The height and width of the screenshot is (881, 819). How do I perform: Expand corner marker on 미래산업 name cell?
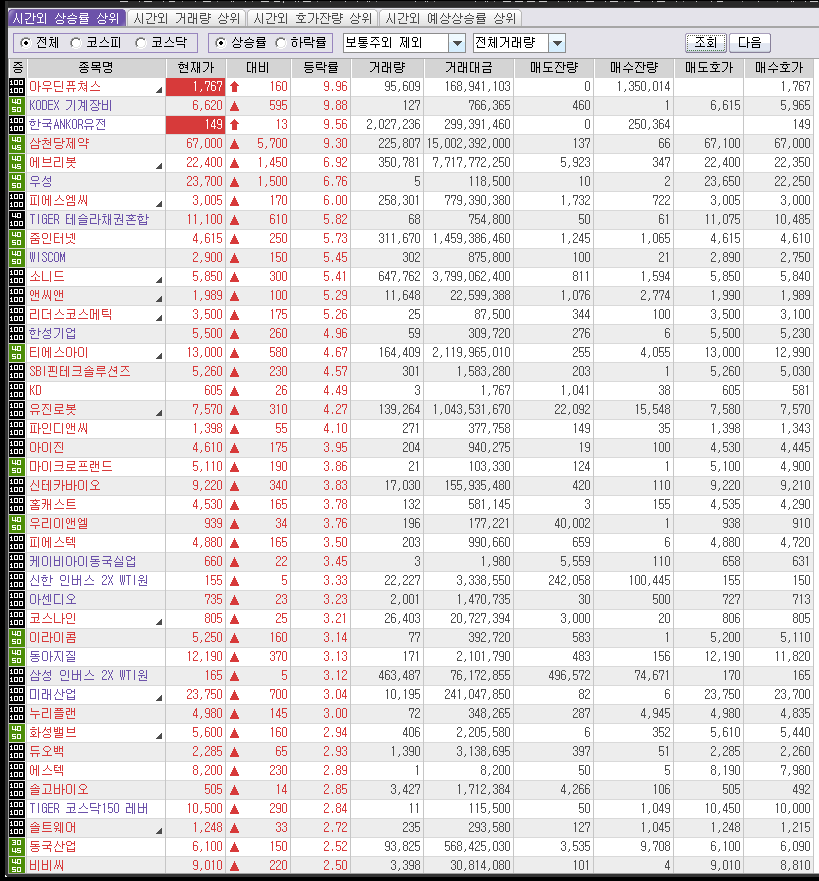pos(159,698)
